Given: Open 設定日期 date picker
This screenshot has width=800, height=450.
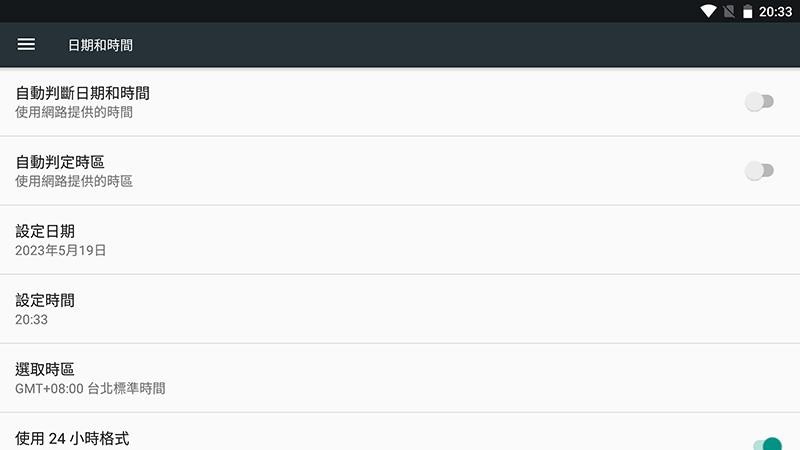Looking at the screenshot, I should pyautogui.click(x=400, y=240).
